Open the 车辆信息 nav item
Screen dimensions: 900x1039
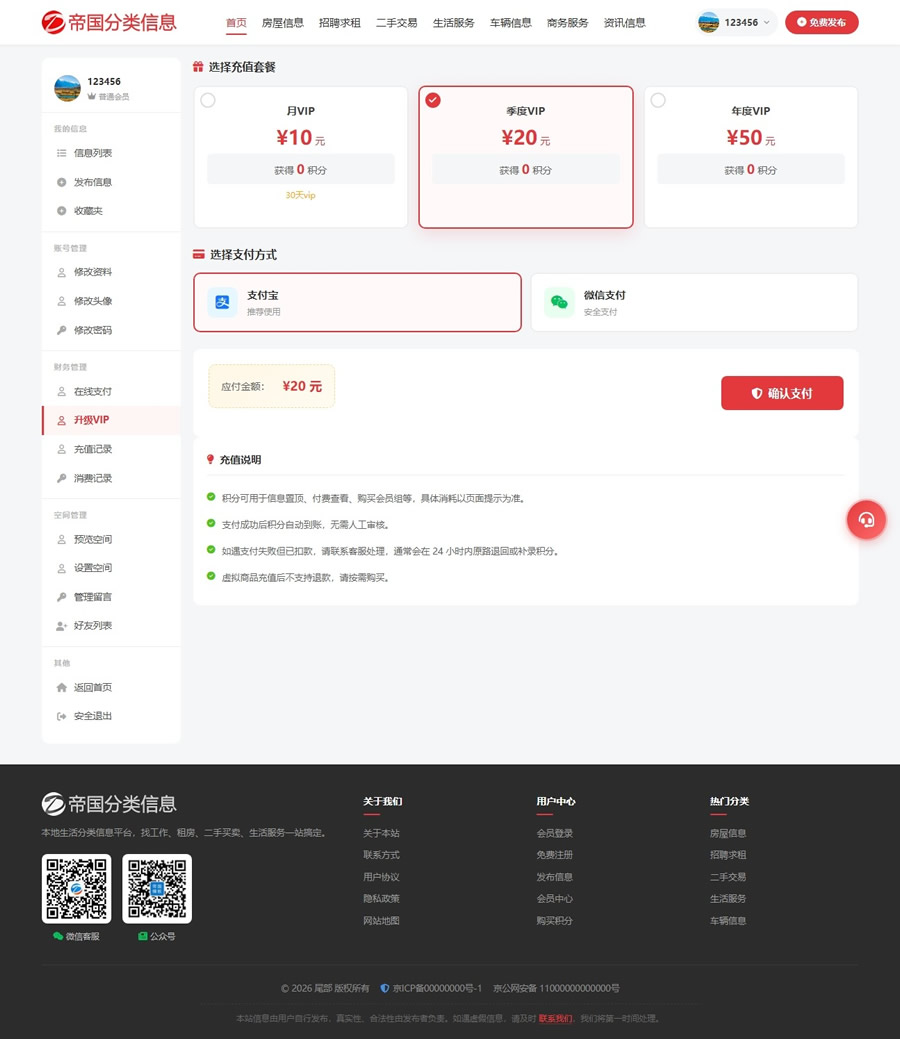pos(510,23)
